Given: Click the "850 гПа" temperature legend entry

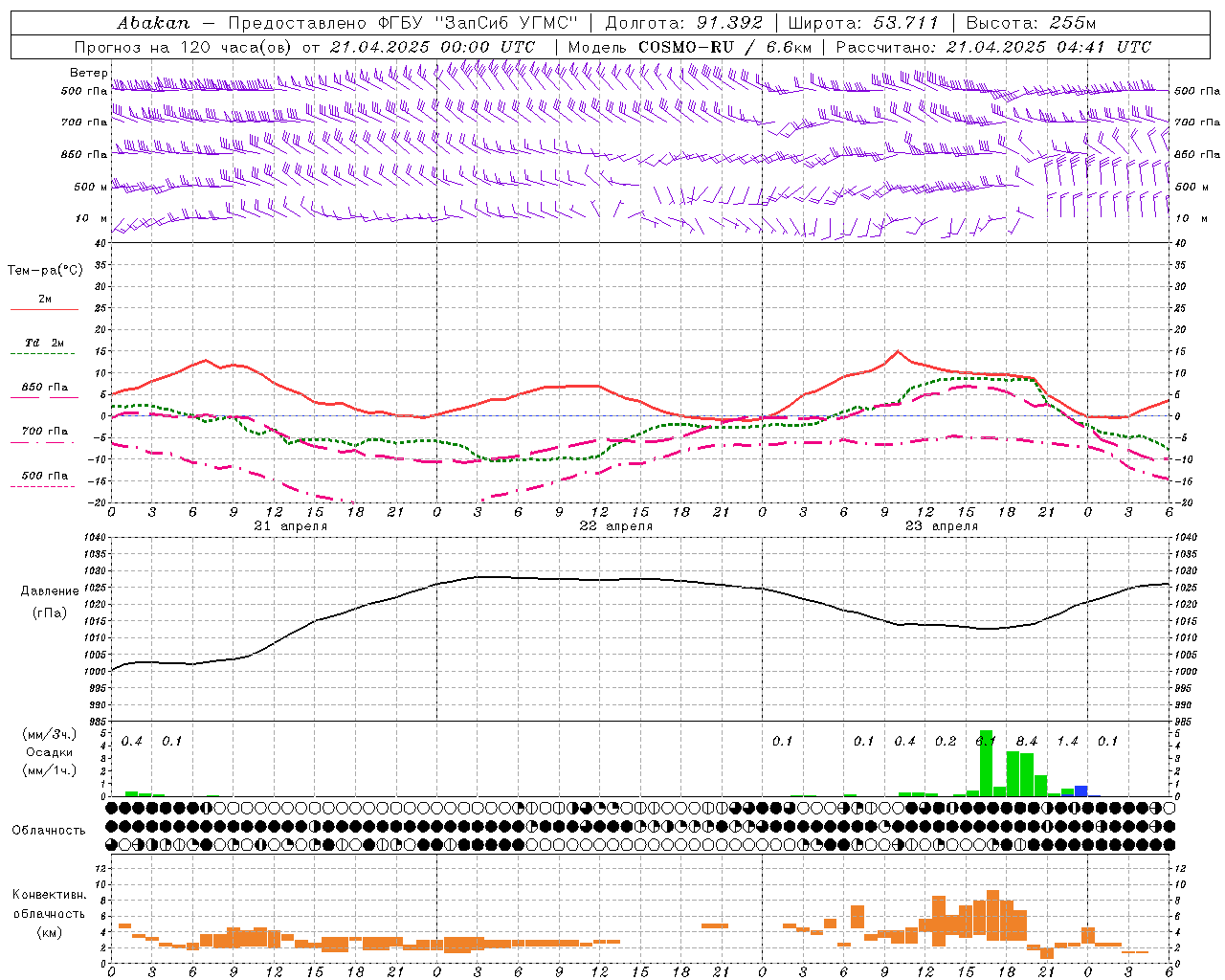Looking at the screenshot, I should pyautogui.click(x=44, y=388).
